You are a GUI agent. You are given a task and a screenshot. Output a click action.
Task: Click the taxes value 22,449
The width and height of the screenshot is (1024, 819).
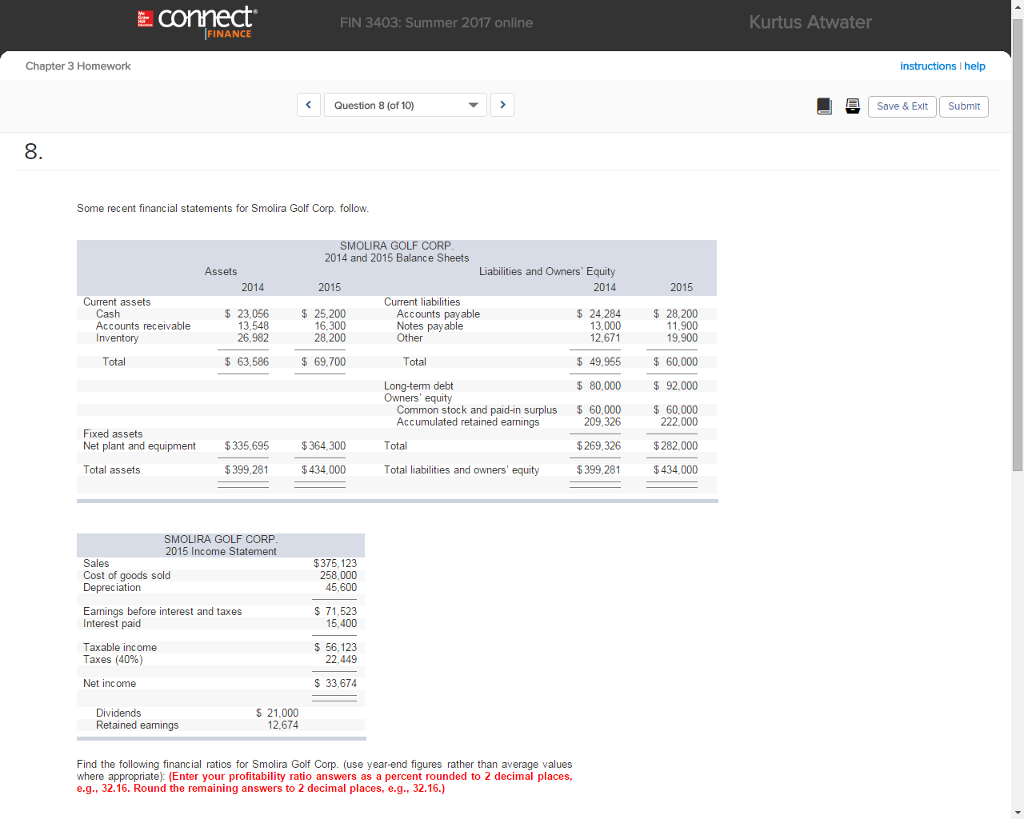point(342,660)
